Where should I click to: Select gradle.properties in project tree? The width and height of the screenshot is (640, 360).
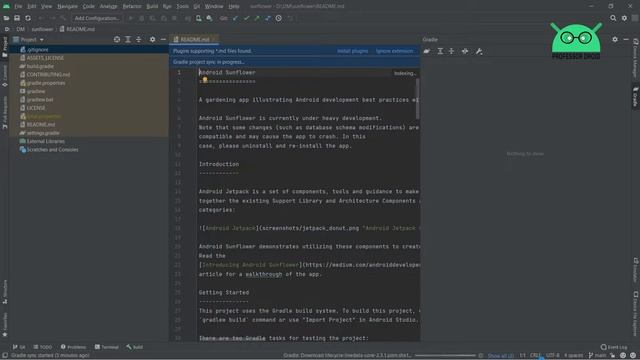89,83
